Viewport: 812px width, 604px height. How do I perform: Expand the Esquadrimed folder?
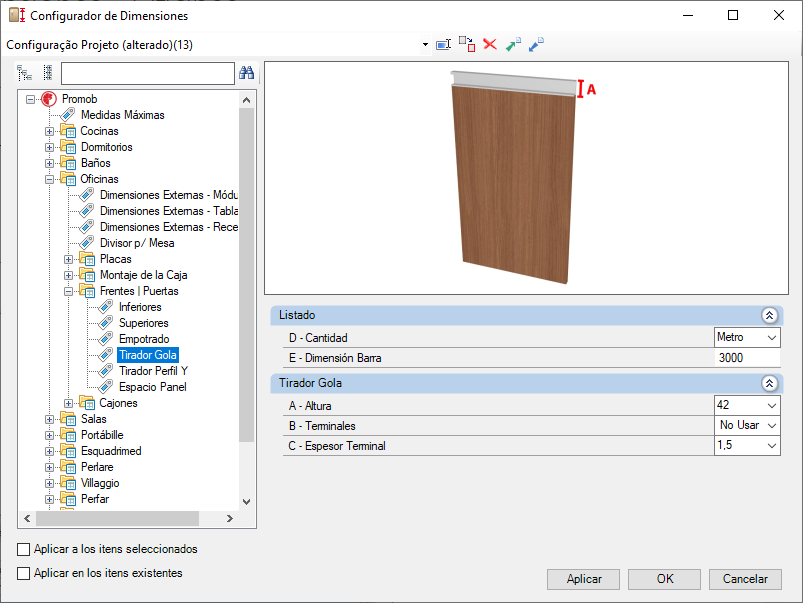pyautogui.click(x=49, y=452)
